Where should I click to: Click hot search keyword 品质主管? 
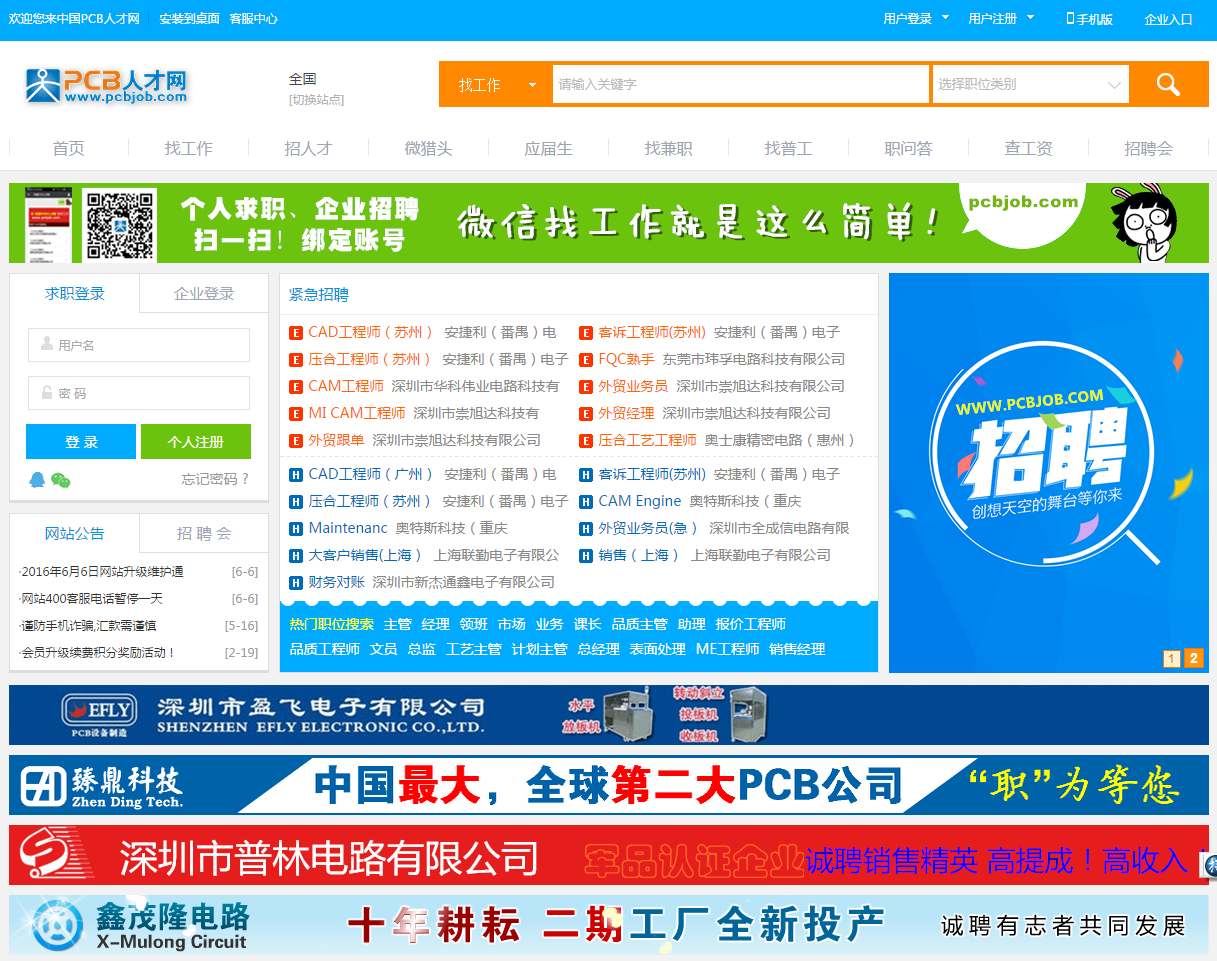click(639, 624)
